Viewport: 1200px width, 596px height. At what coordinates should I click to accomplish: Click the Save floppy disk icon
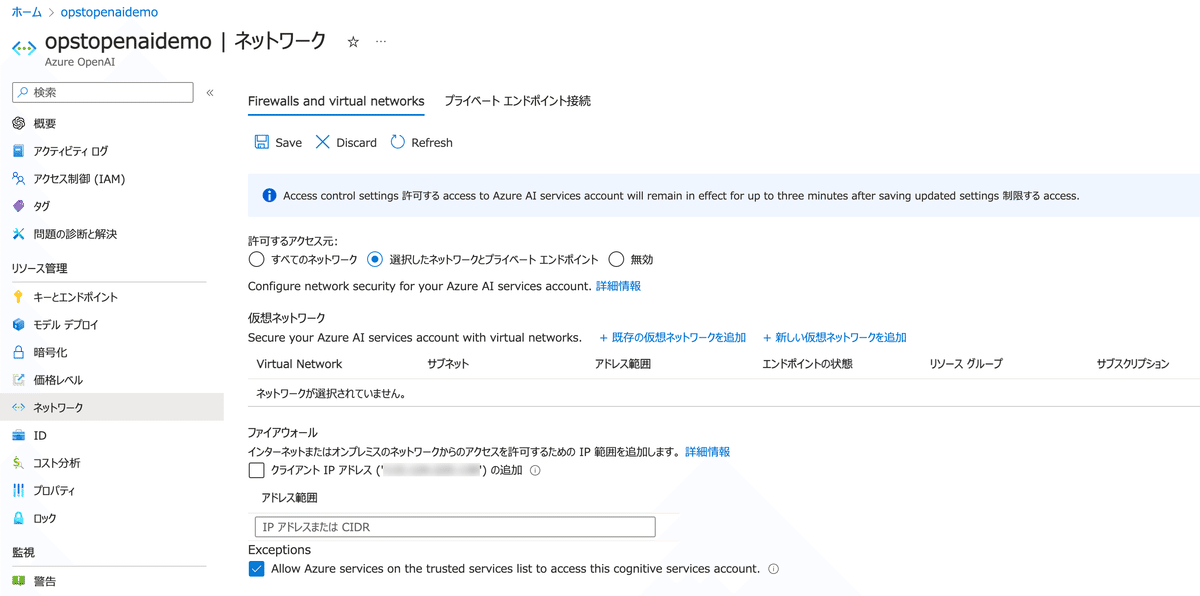coord(261,142)
